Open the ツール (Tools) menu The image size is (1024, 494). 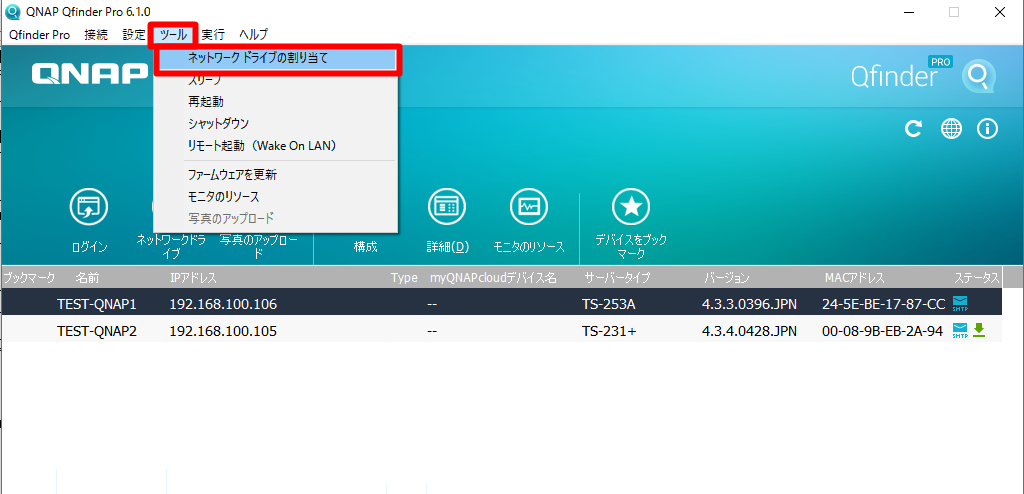point(173,35)
